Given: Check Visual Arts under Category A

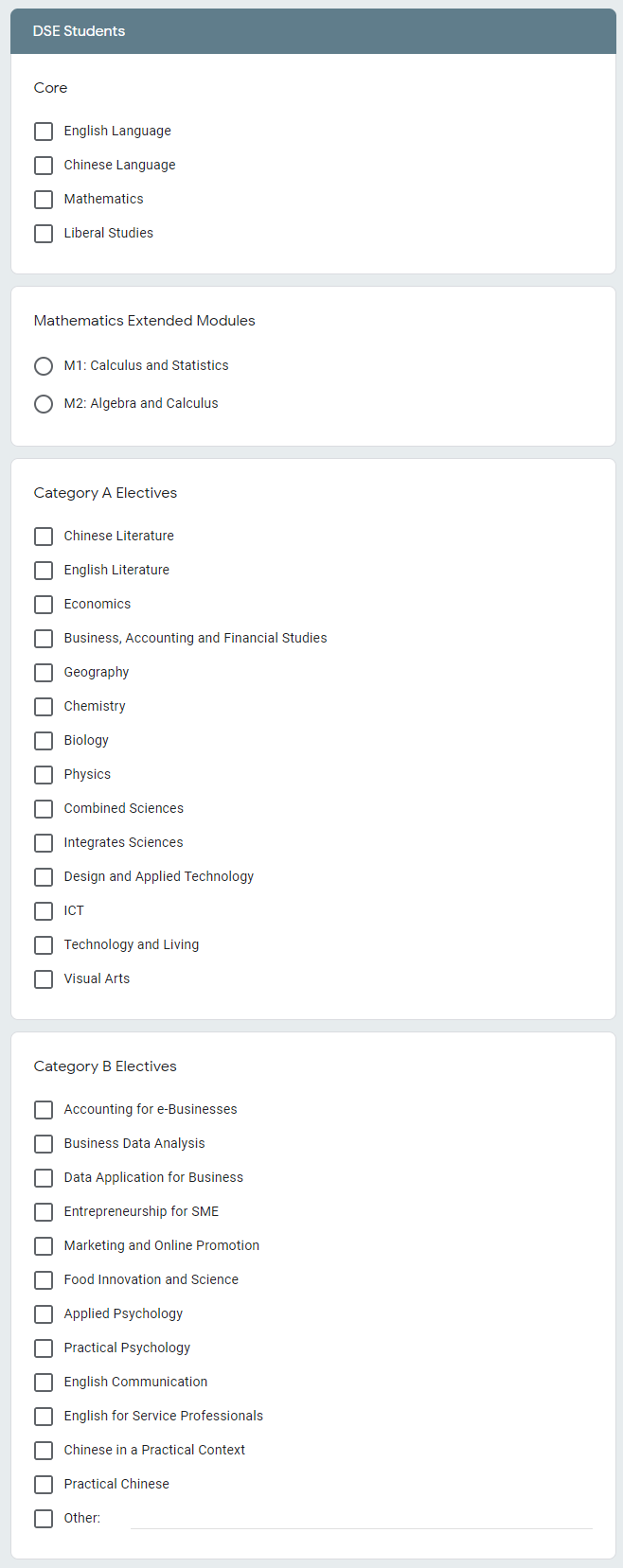Looking at the screenshot, I should click(44, 979).
